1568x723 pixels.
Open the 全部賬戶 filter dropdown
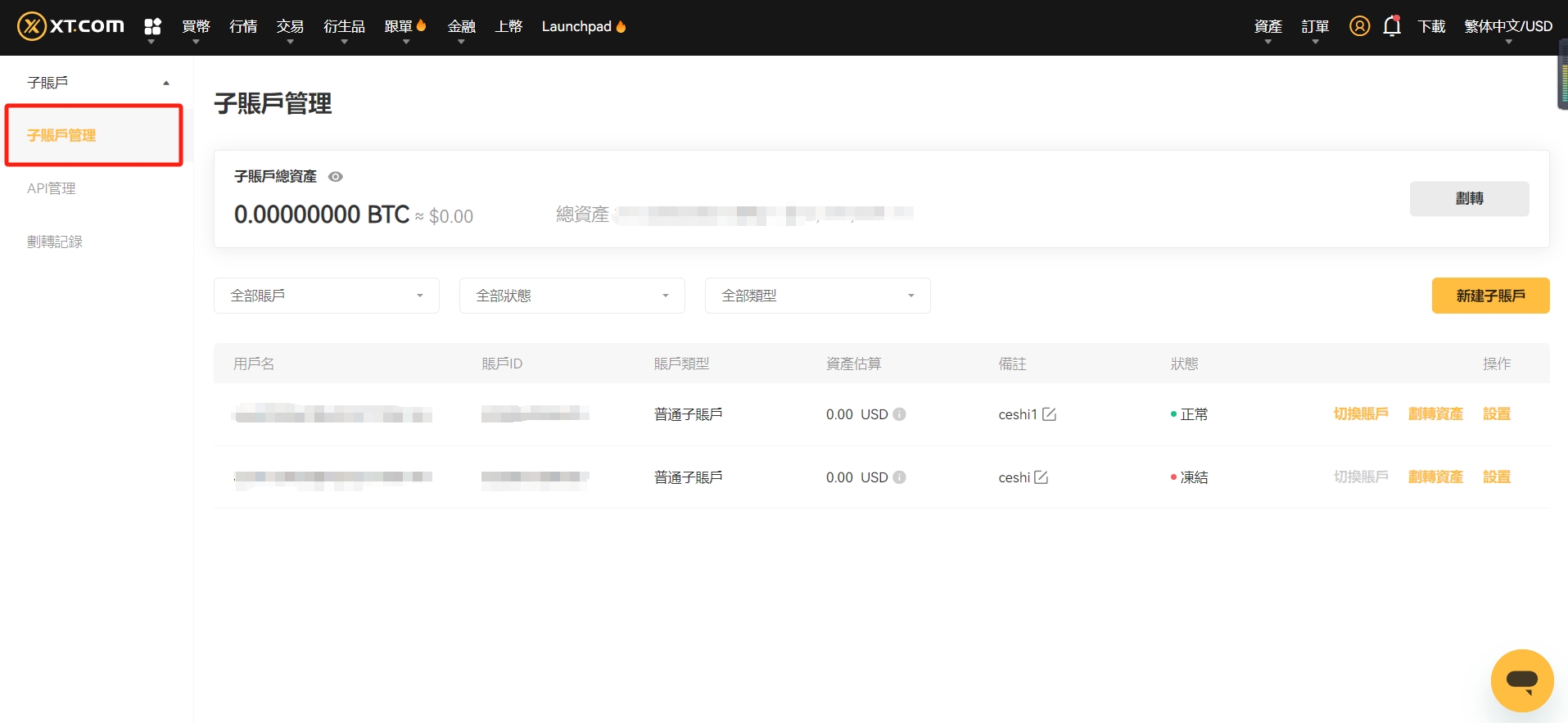[x=327, y=296]
